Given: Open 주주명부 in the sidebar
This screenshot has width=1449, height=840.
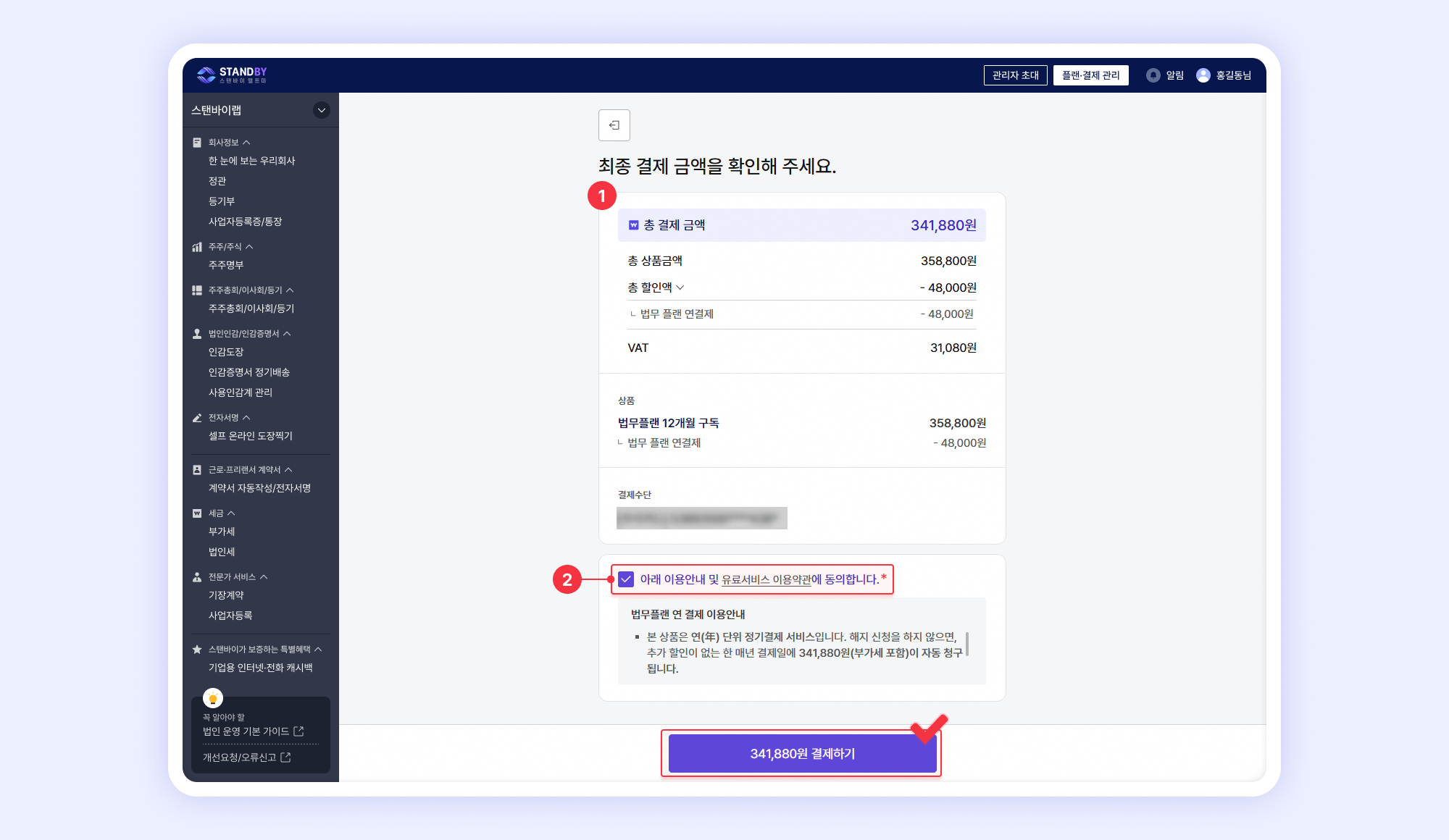Looking at the screenshot, I should point(226,265).
